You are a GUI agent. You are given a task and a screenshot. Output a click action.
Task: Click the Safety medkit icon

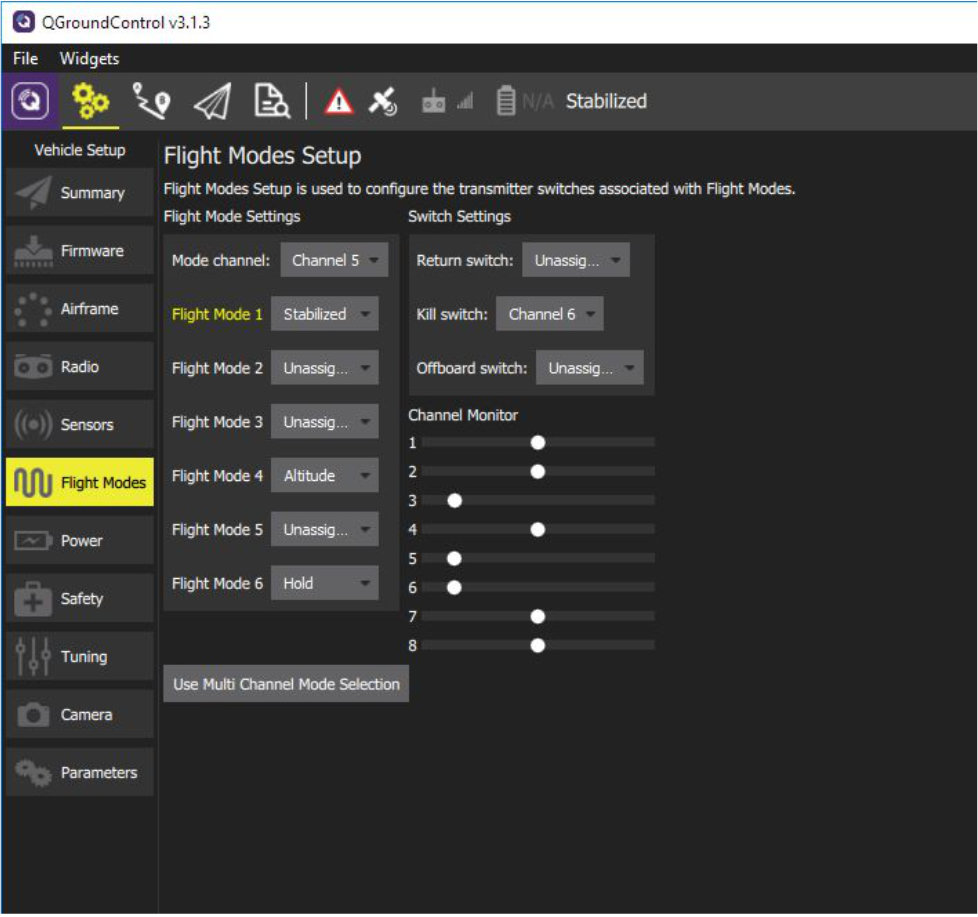pyautogui.click(x=33, y=599)
